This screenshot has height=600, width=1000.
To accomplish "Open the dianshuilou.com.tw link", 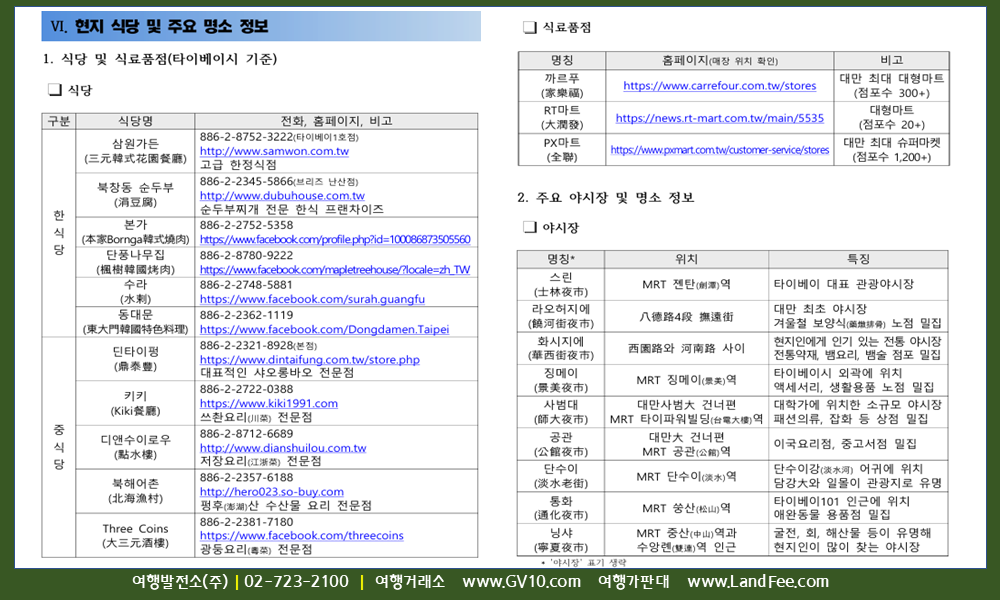I will pos(282,448).
